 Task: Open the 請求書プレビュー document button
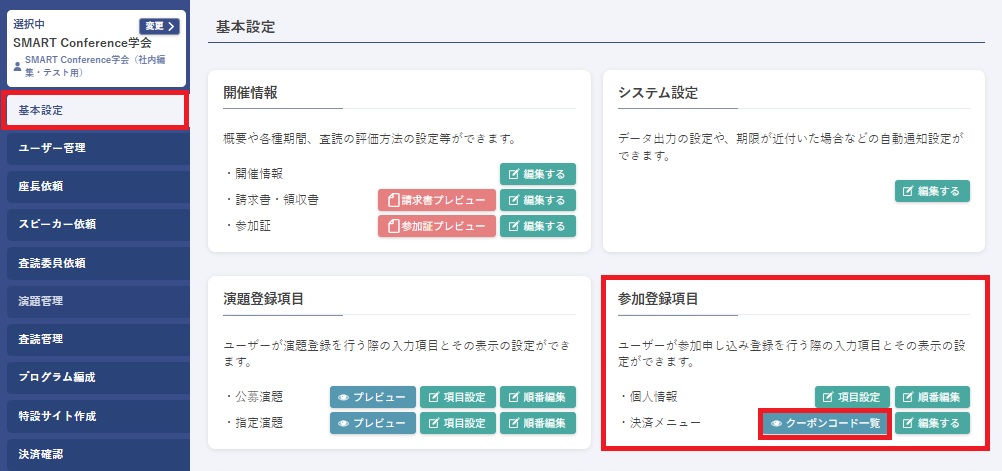[x=437, y=200]
